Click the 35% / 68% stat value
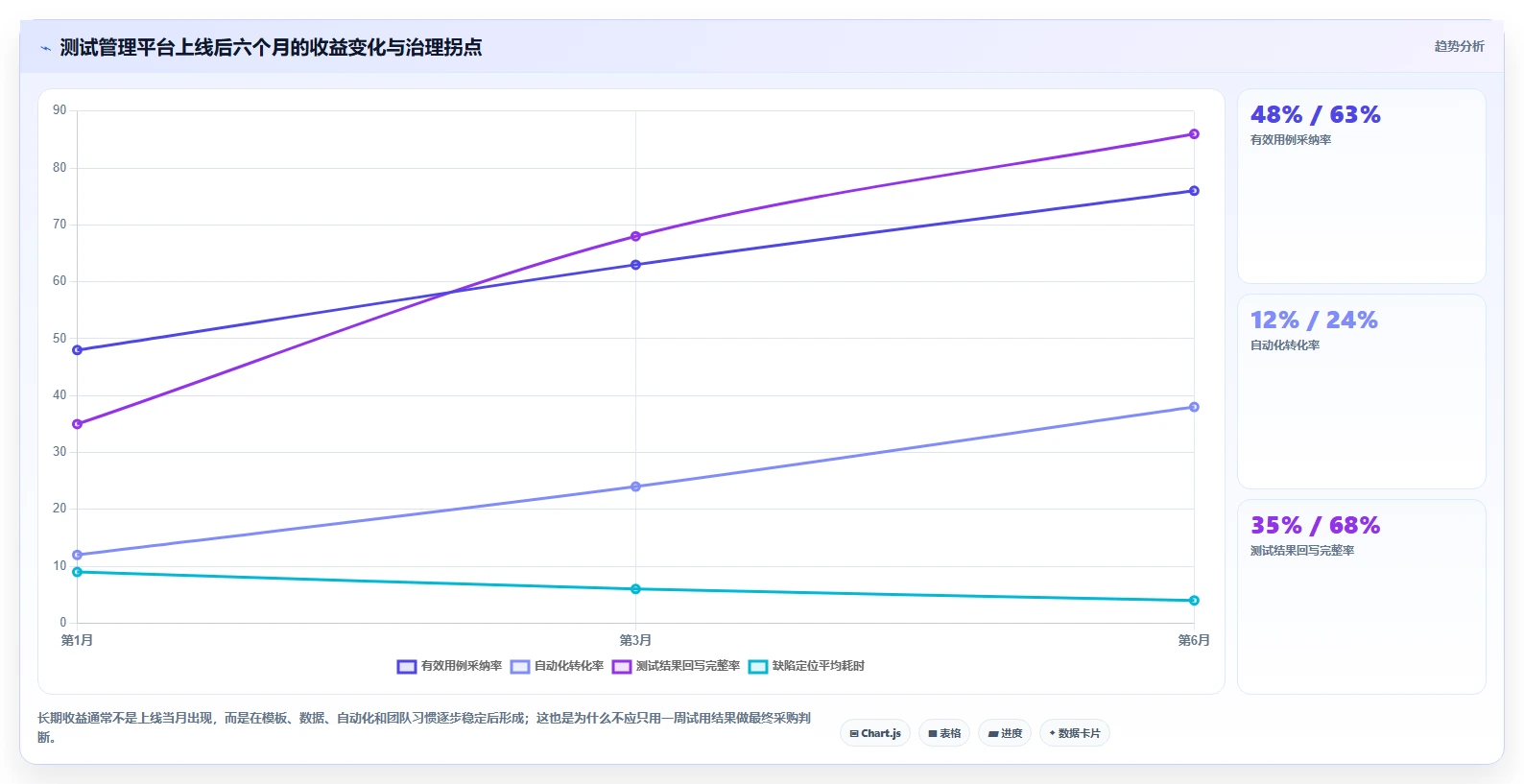This screenshot has width=1524, height=784. tap(1315, 526)
